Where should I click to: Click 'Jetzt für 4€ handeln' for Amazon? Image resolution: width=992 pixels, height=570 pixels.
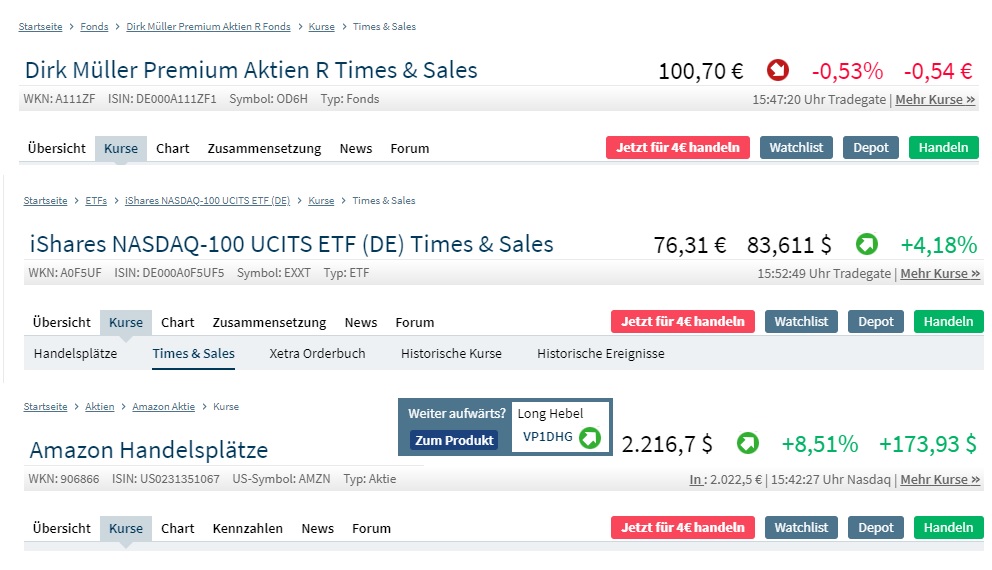coord(683,528)
